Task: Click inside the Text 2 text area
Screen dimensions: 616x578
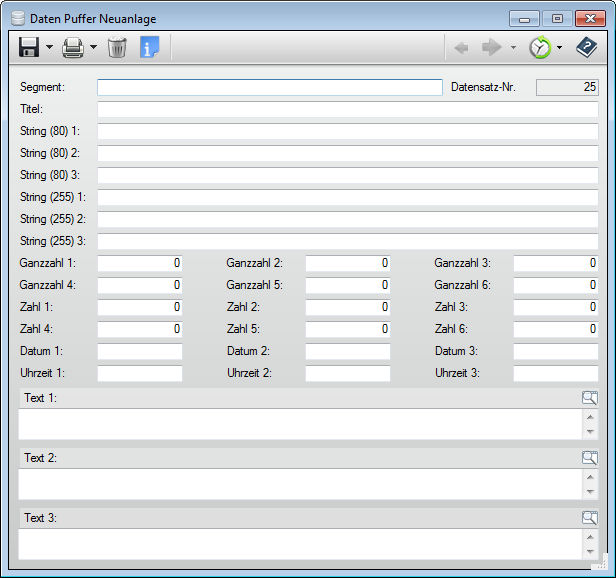Action: [x=300, y=484]
